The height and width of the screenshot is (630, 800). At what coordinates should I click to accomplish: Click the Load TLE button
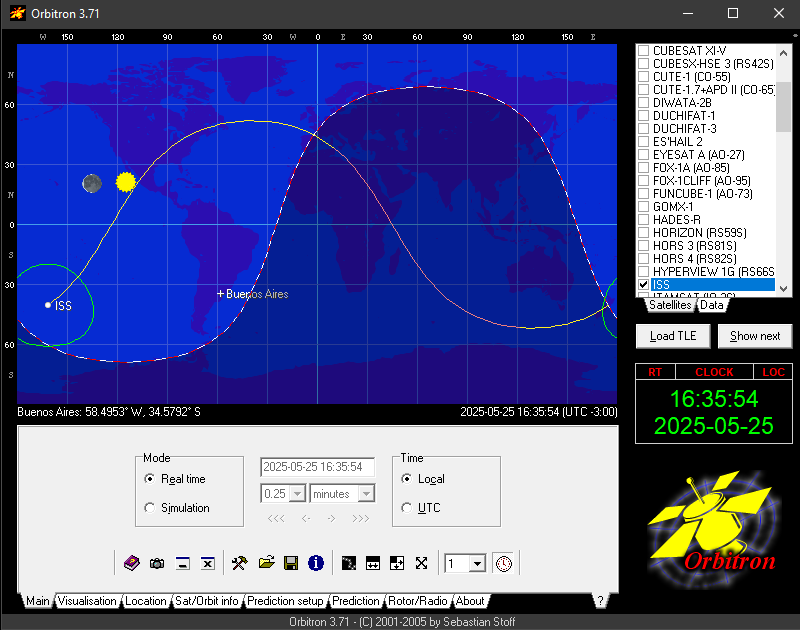coord(672,336)
